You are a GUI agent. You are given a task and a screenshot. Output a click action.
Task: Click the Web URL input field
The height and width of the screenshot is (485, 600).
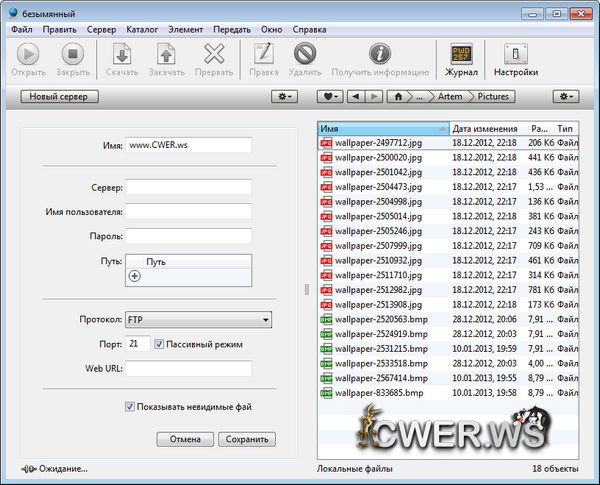pos(189,369)
